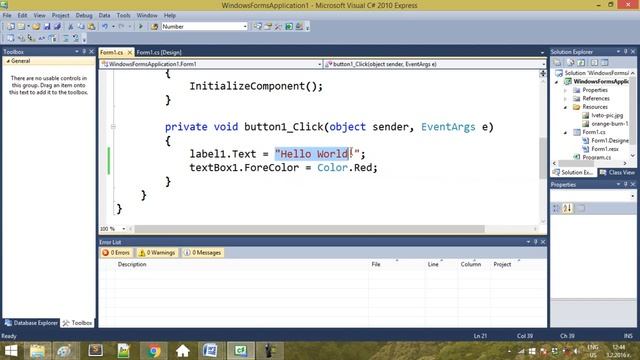Click the Paste toolbar icon
The width and height of the screenshot is (640, 360).
[x=91, y=27]
